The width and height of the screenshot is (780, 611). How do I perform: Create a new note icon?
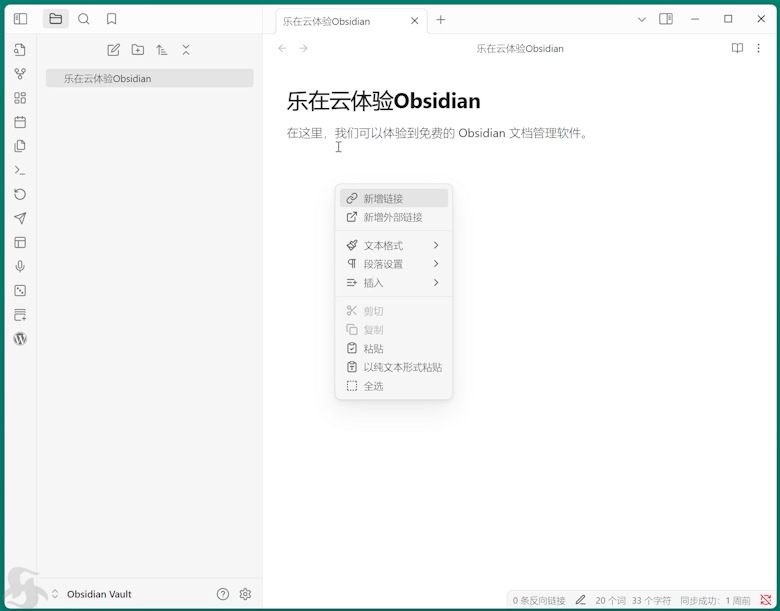pyautogui.click(x=113, y=50)
